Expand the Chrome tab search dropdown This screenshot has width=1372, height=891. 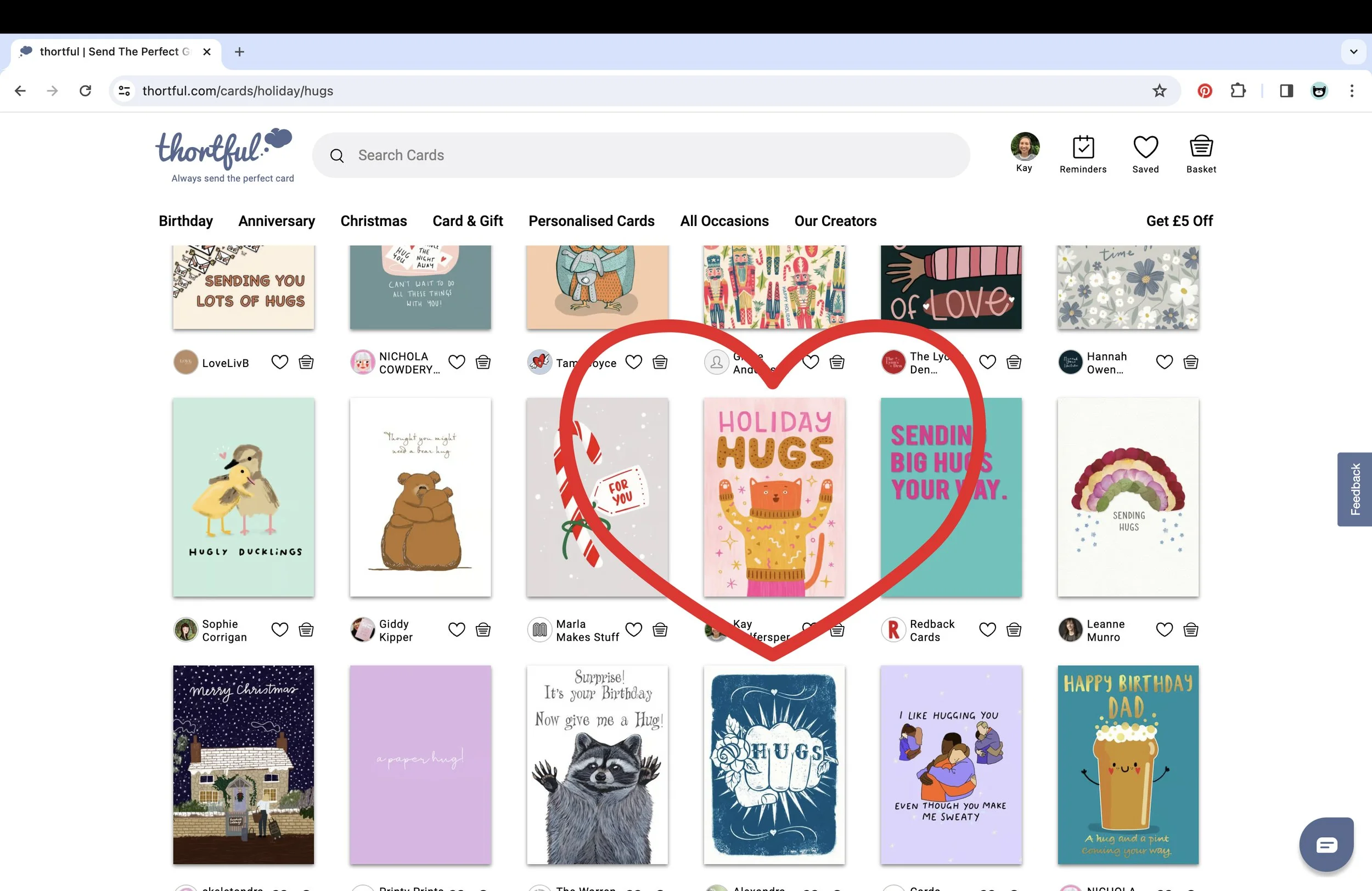click(1353, 52)
